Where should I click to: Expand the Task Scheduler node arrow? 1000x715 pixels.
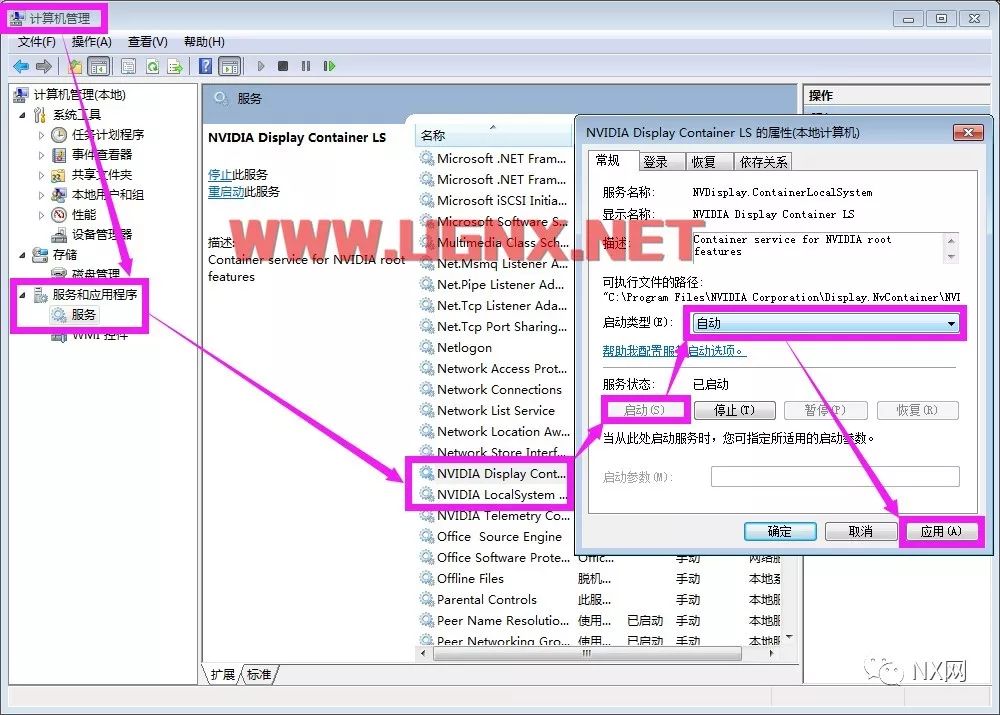point(41,135)
